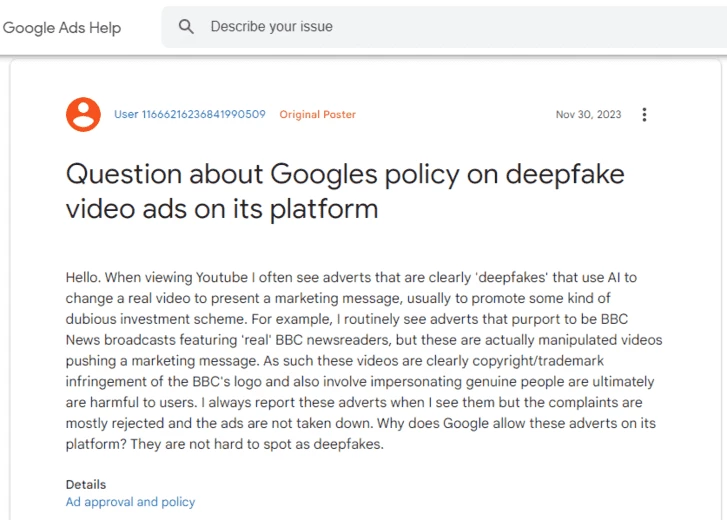
Task: Click the post title about deepfake video ads
Action: pos(345,191)
